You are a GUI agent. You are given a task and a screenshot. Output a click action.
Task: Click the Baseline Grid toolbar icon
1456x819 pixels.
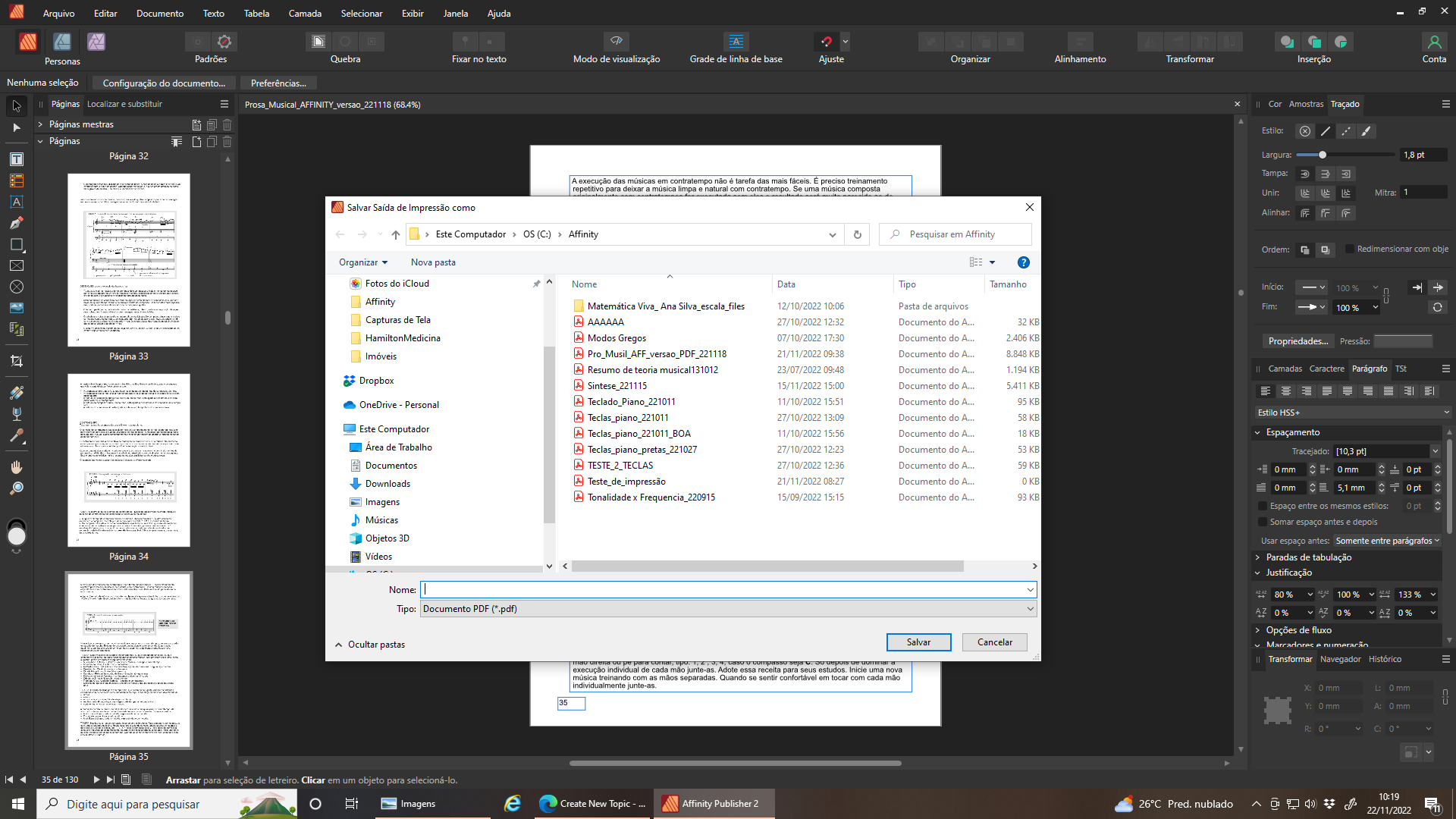pos(736,42)
